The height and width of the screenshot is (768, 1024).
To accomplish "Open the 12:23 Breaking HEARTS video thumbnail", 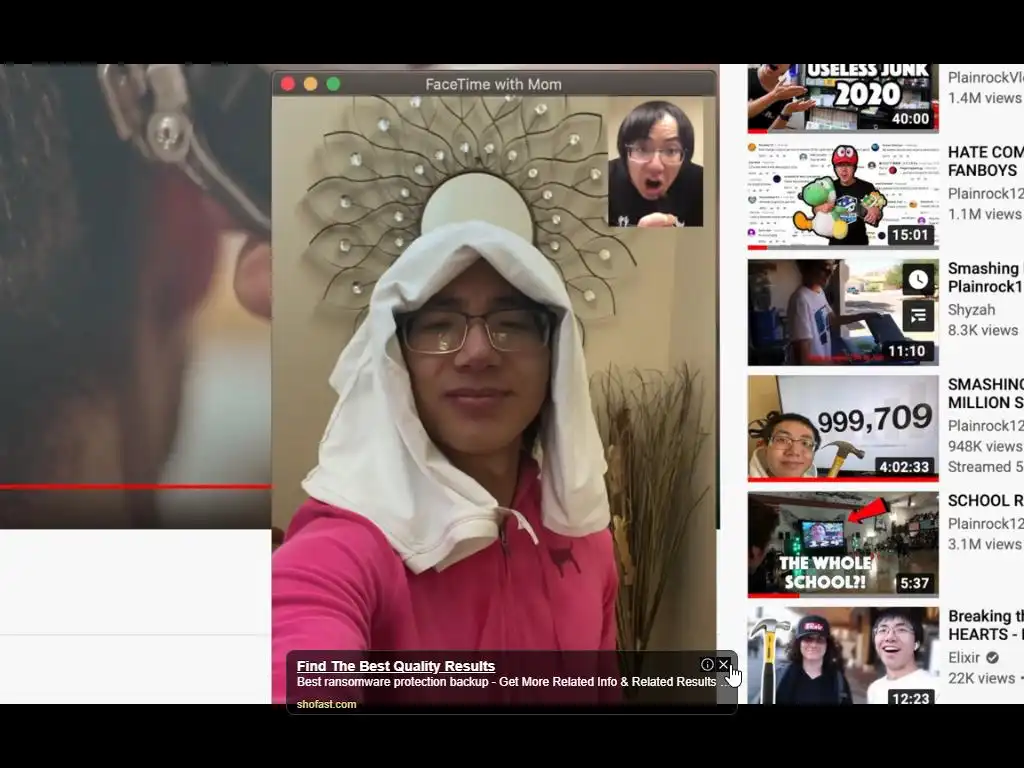I will click(x=843, y=656).
